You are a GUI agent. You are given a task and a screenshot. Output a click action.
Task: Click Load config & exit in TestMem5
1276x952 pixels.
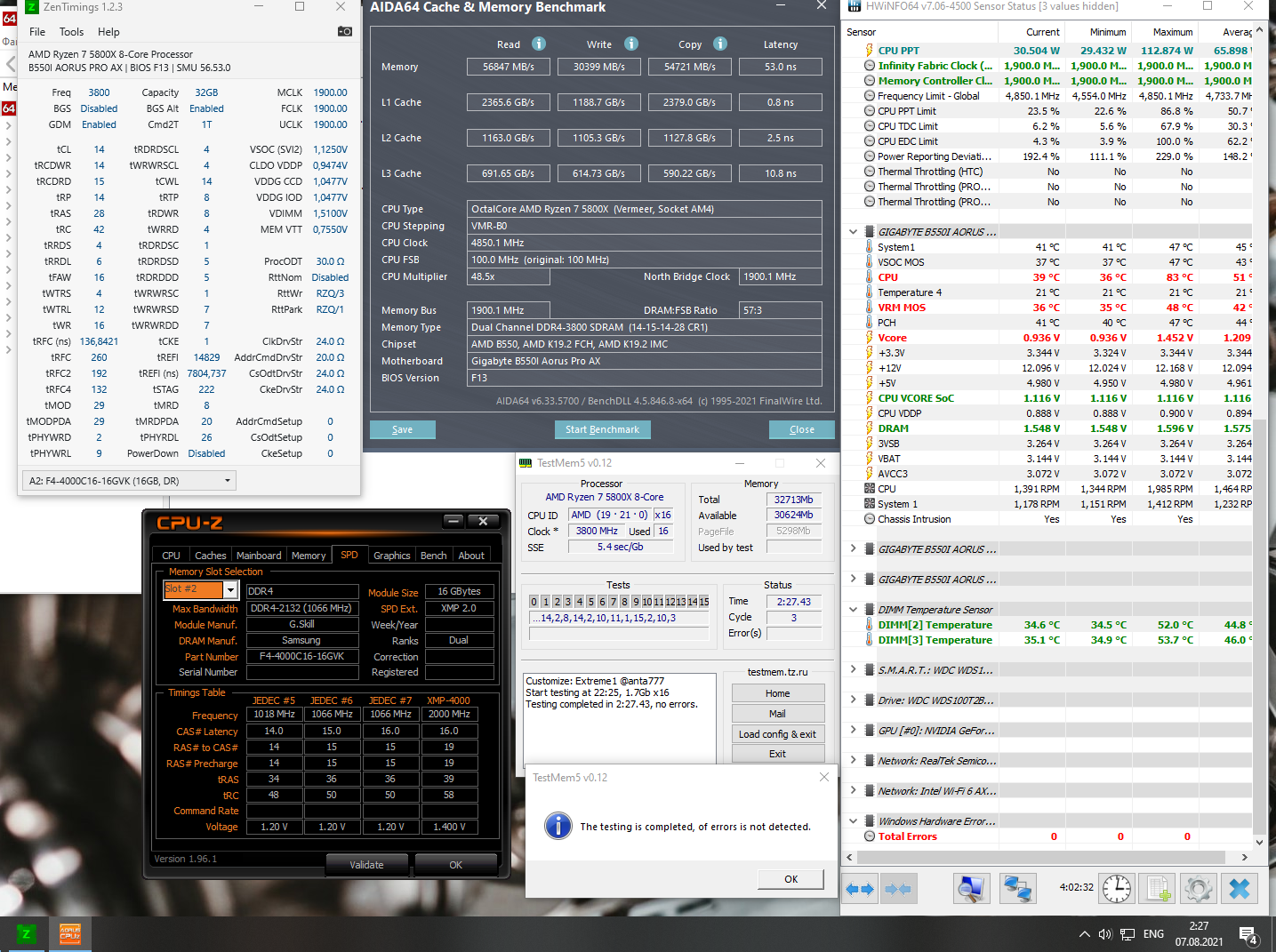778,734
